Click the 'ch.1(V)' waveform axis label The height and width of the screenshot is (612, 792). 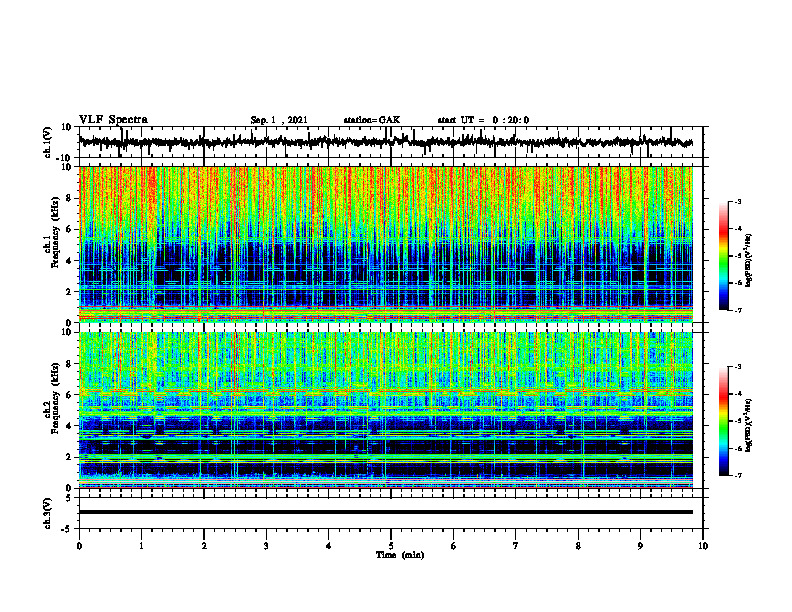[x=48, y=142]
